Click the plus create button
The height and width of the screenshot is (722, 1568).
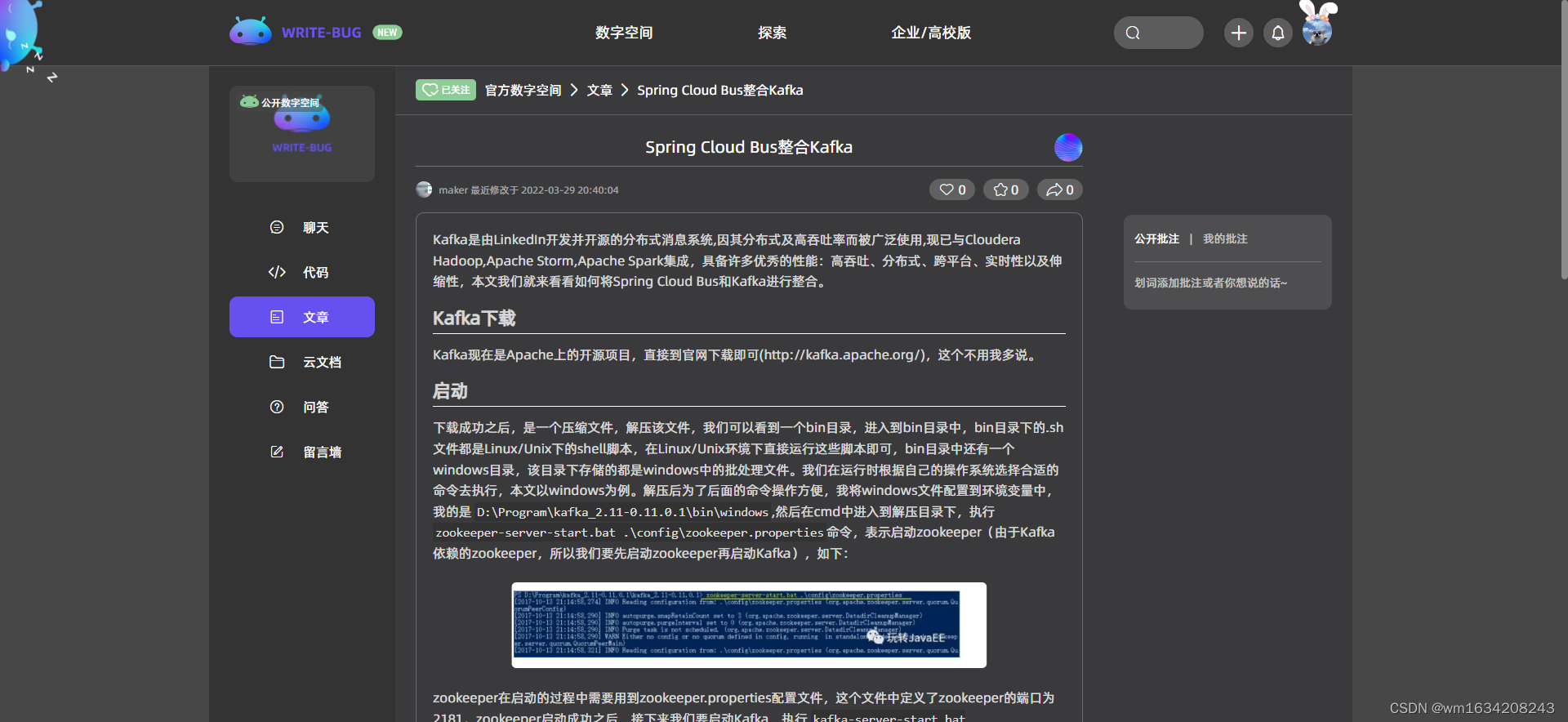(x=1239, y=33)
